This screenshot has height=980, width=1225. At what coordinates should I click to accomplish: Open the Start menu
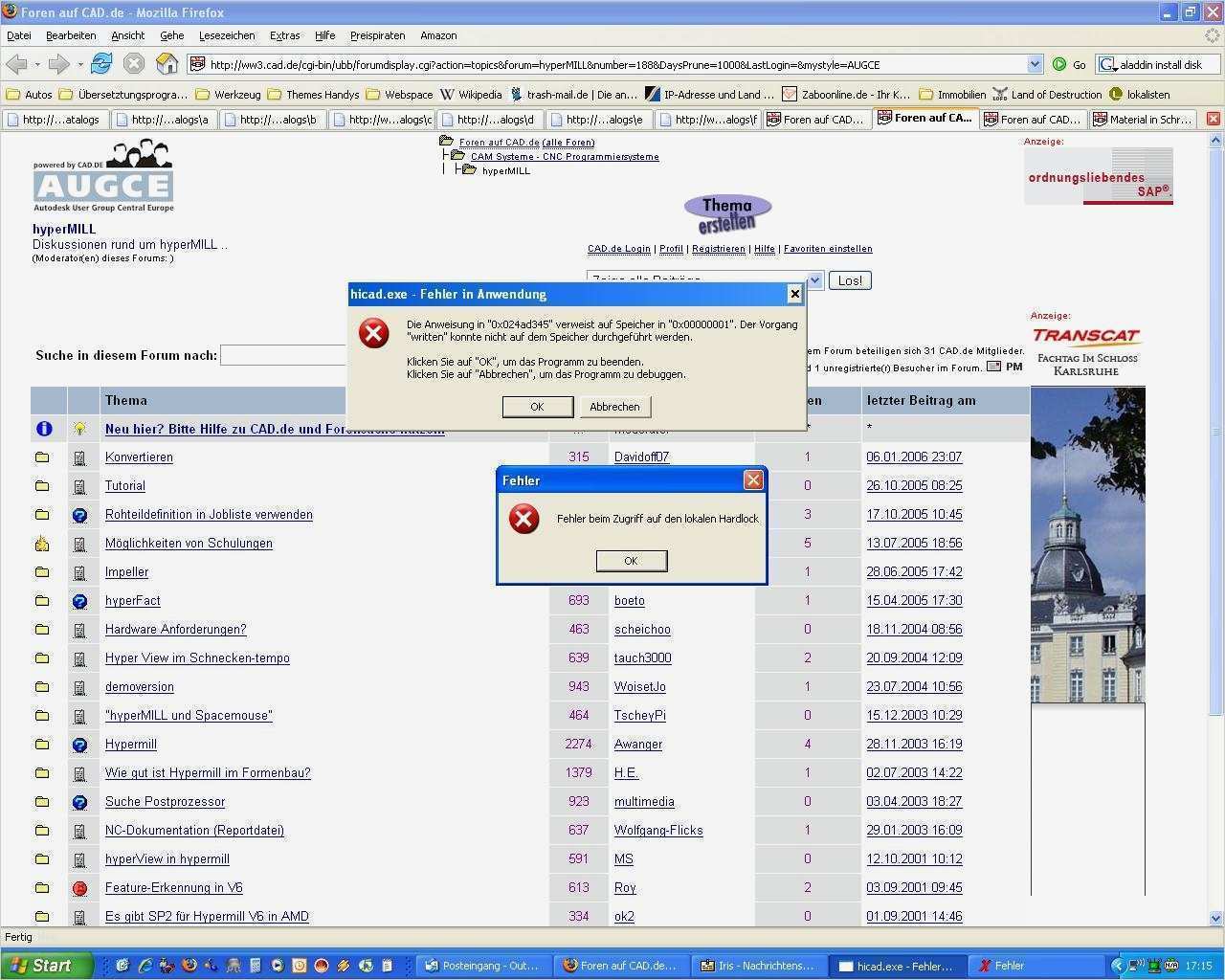click(47, 966)
